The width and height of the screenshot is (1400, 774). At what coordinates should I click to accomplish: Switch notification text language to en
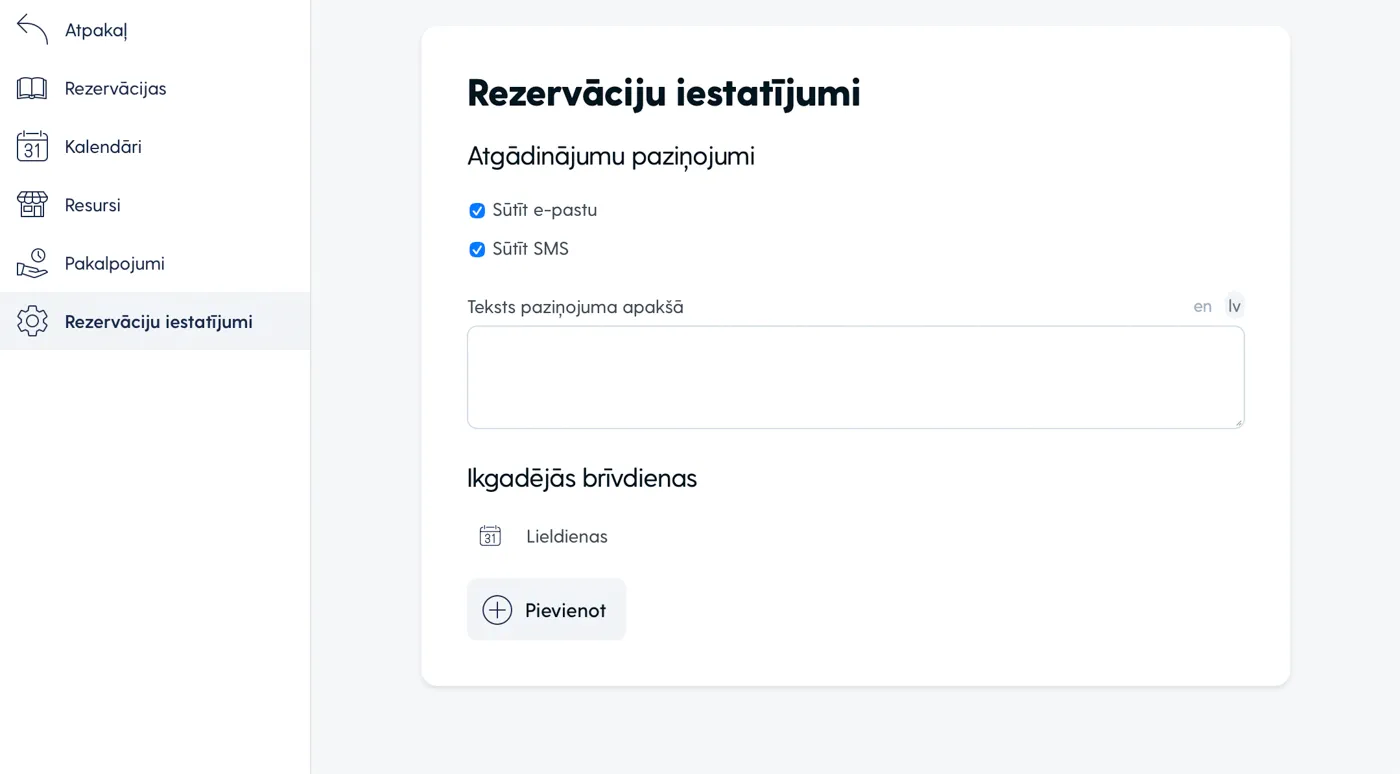pyautogui.click(x=1202, y=306)
